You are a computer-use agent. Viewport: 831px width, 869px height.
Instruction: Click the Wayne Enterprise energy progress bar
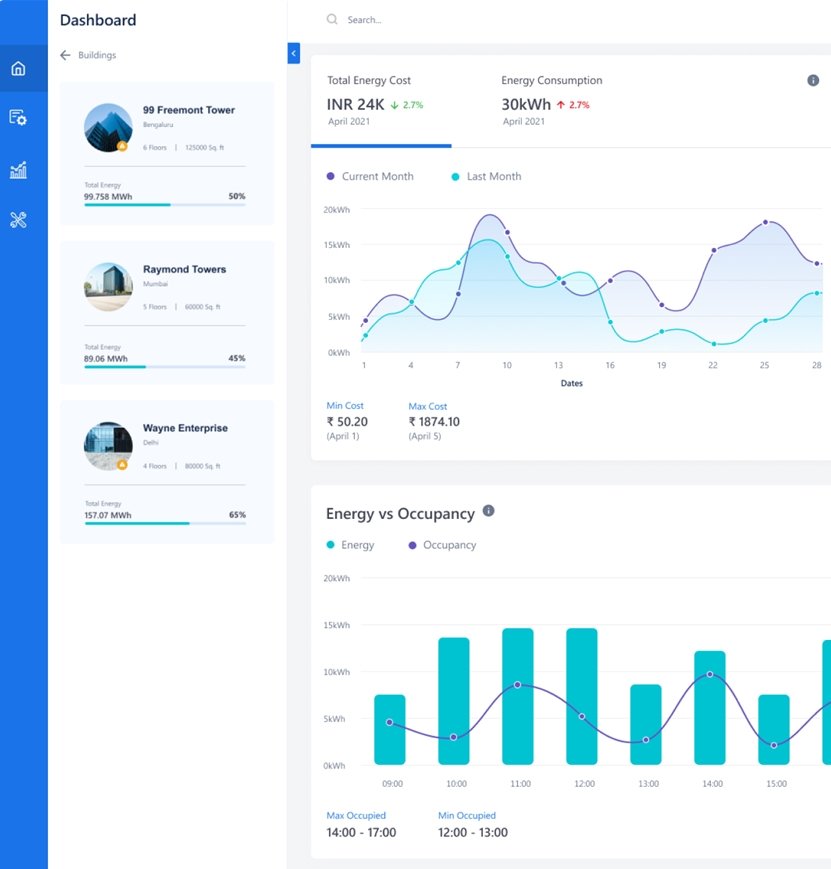164,523
